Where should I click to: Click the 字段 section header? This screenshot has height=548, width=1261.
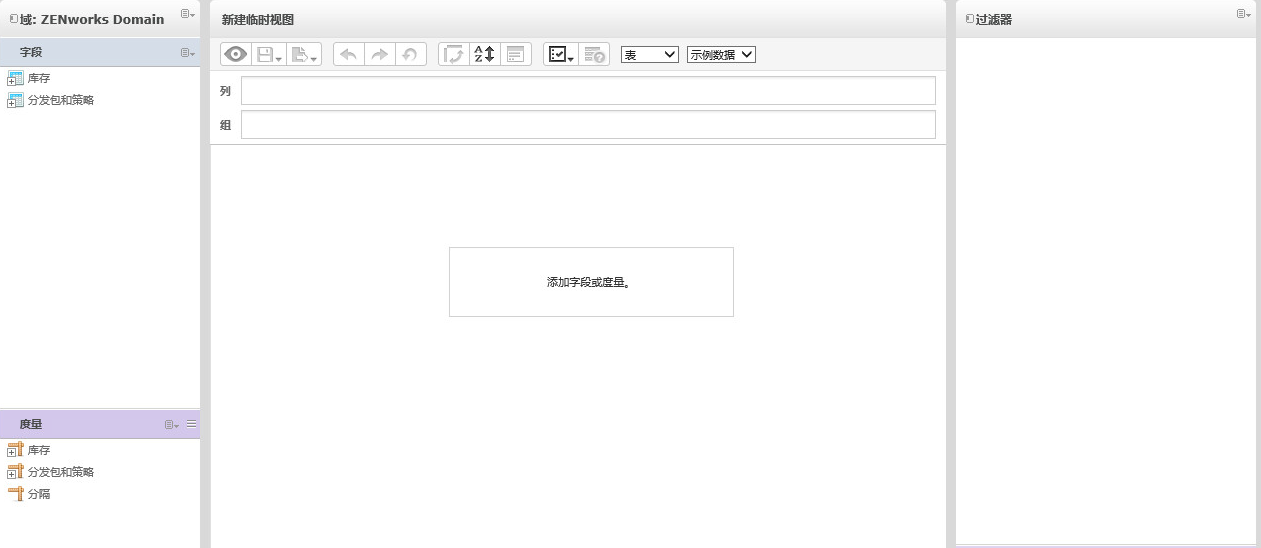coord(100,52)
